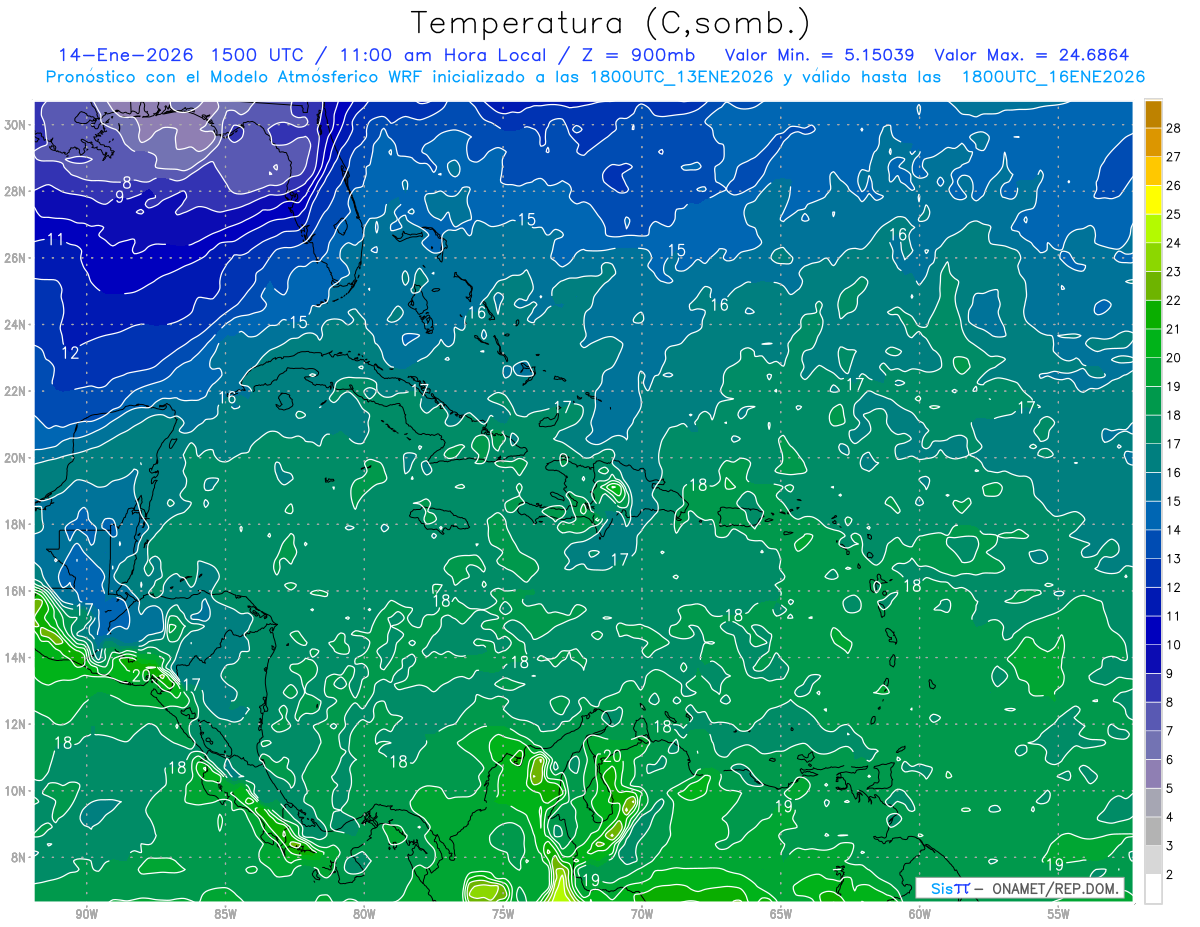Select the "Valor Max. = 24.6864" value
Viewport: 1200px width, 927px height.
pyautogui.click(x=1031, y=55)
